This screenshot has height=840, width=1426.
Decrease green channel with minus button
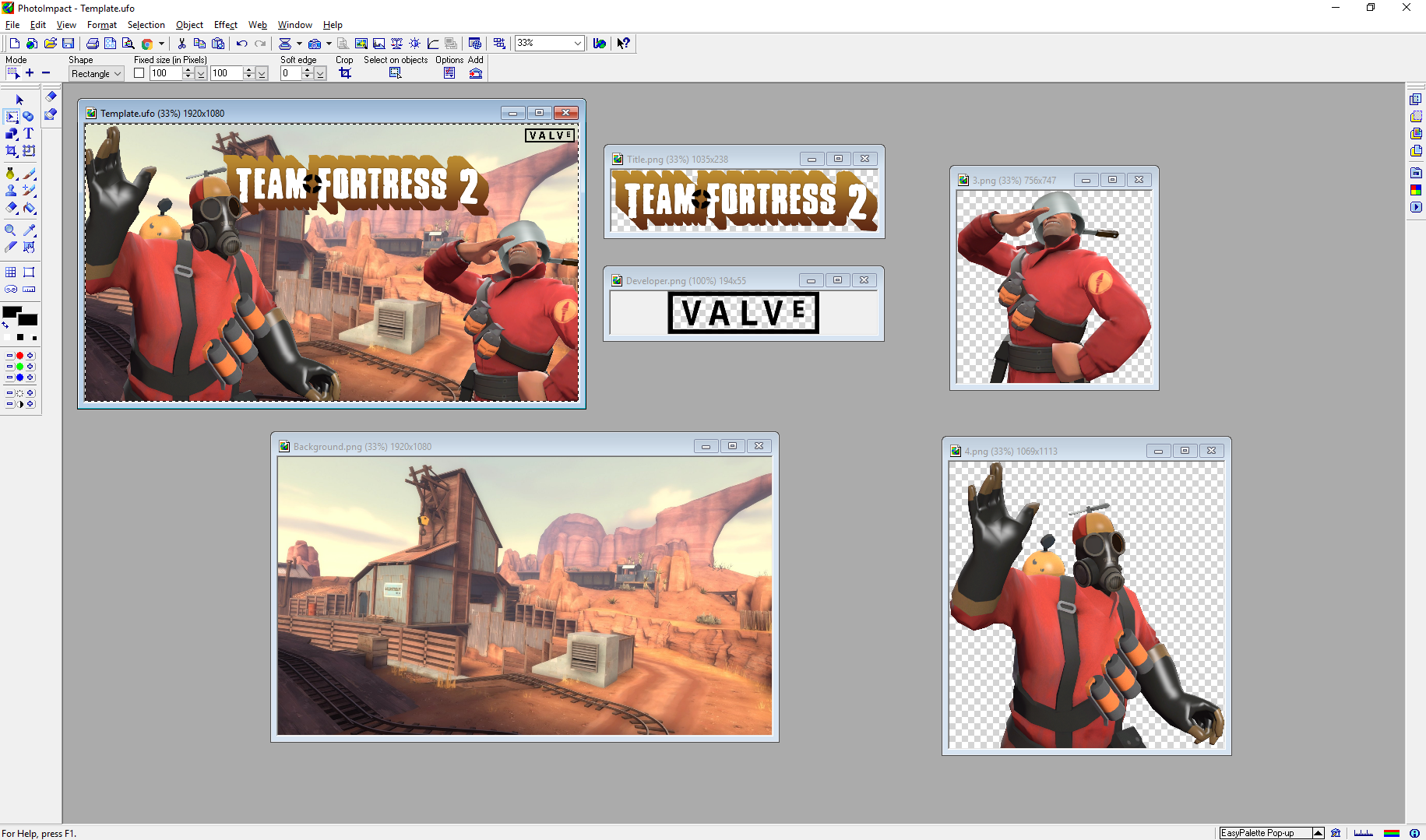[x=9, y=367]
